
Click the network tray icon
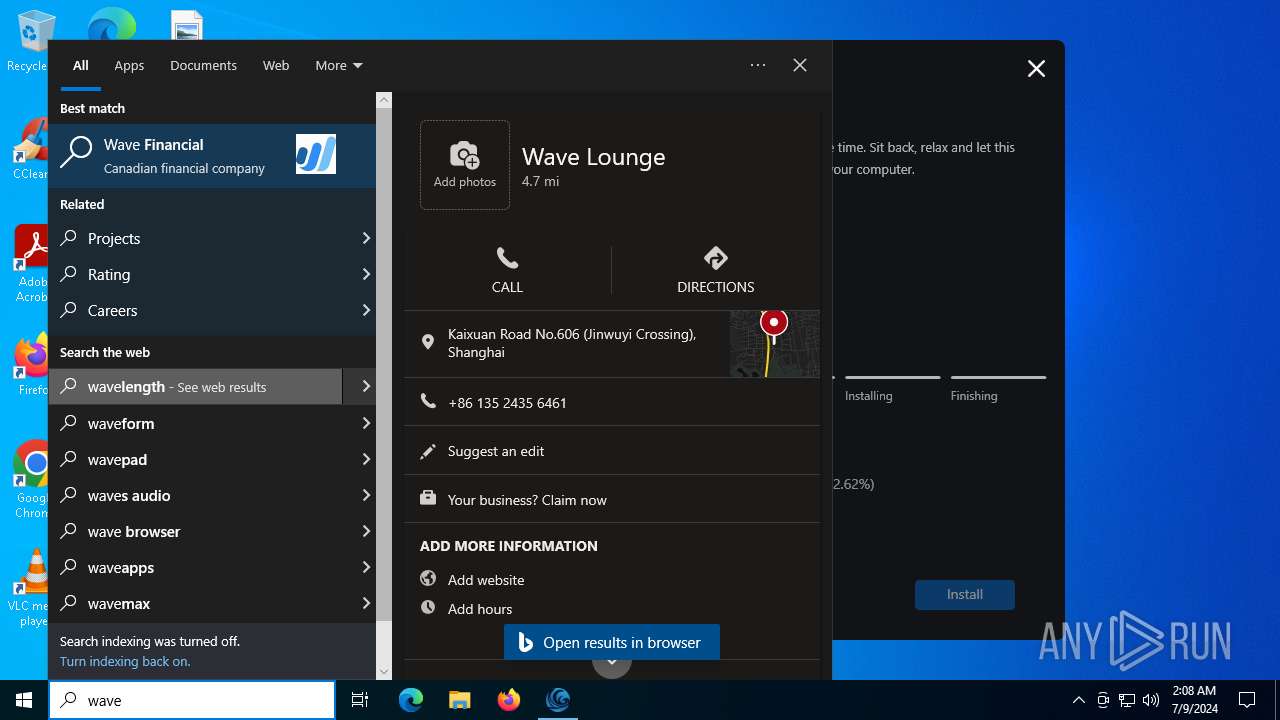[x=1127, y=700]
